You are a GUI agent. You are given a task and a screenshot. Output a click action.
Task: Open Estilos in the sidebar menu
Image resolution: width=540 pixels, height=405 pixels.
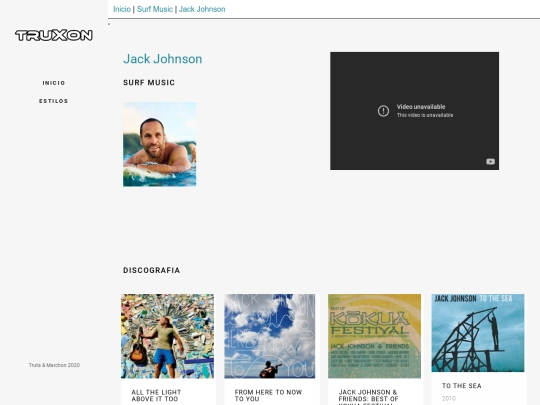pyautogui.click(x=53, y=101)
